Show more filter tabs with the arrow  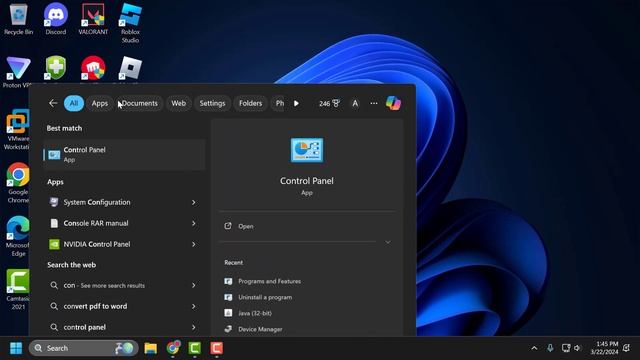coord(296,103)
